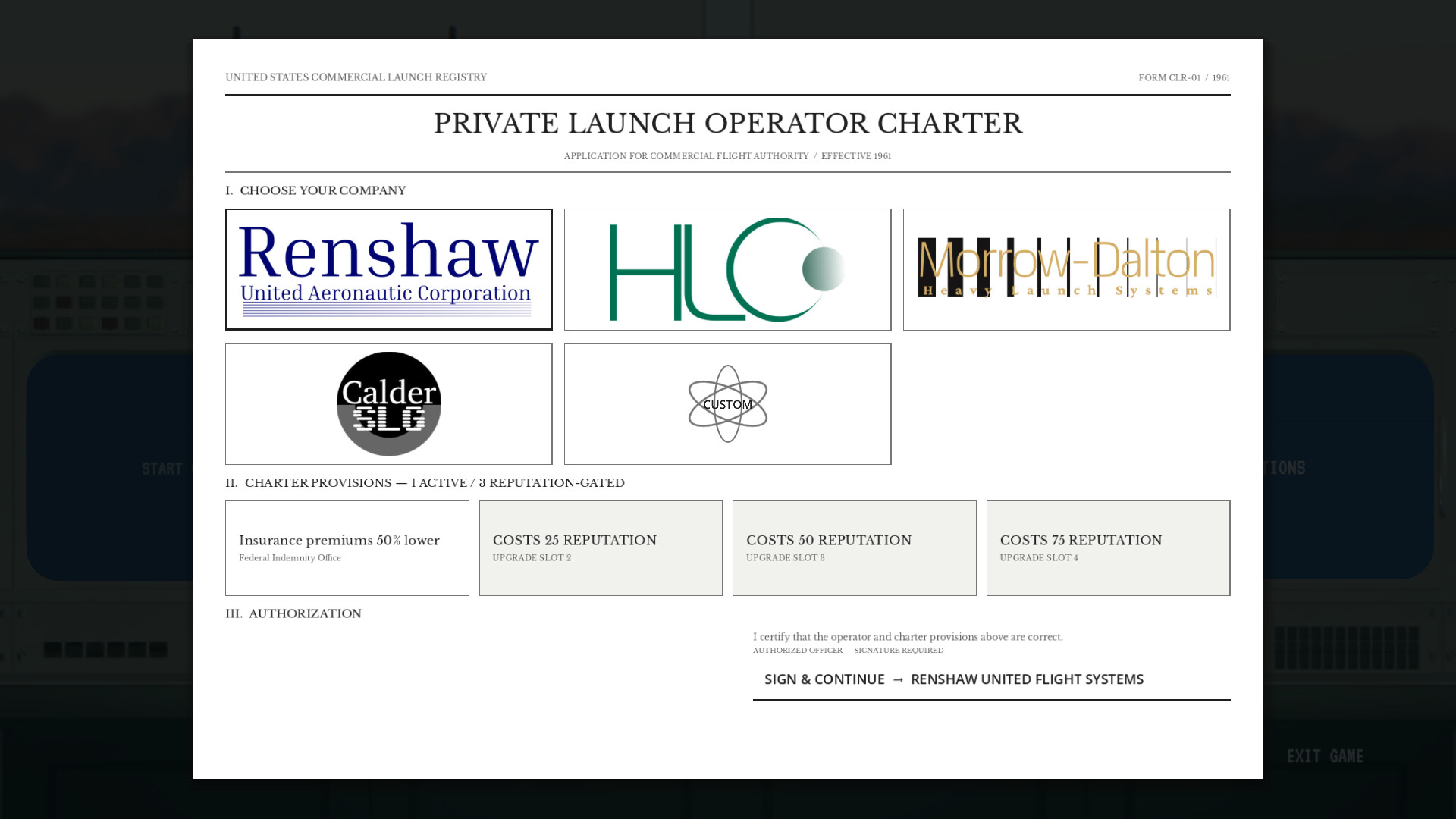Click the 'II. Charter Provisions' section label

425,483
